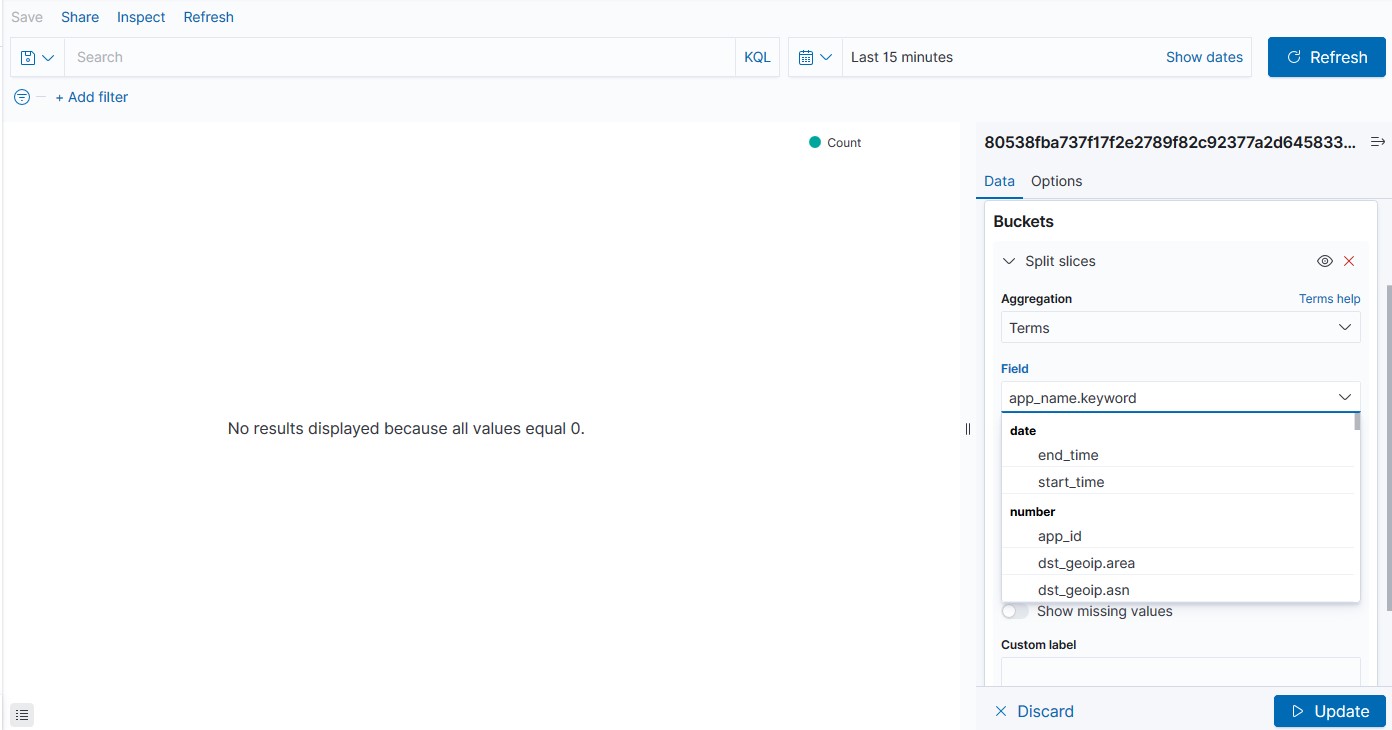Screen dimensions: 1392x730
Task: Discard the pending visualization changes
Action: click(1035, 711)
